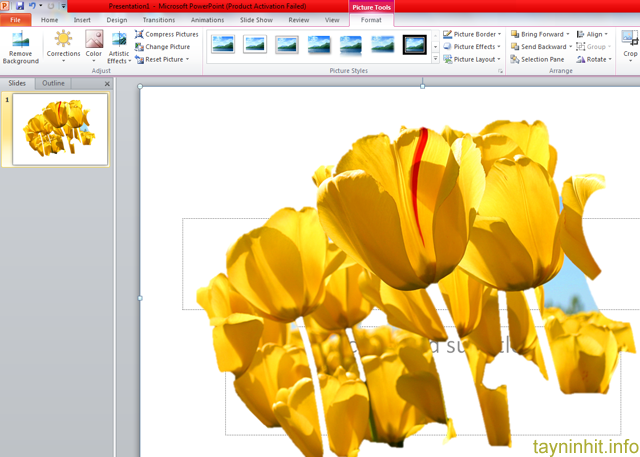Viewport: 640px width, 457px height.
Task: Open the Reset Picture dropdown arrow
Action: coord(188,59)
